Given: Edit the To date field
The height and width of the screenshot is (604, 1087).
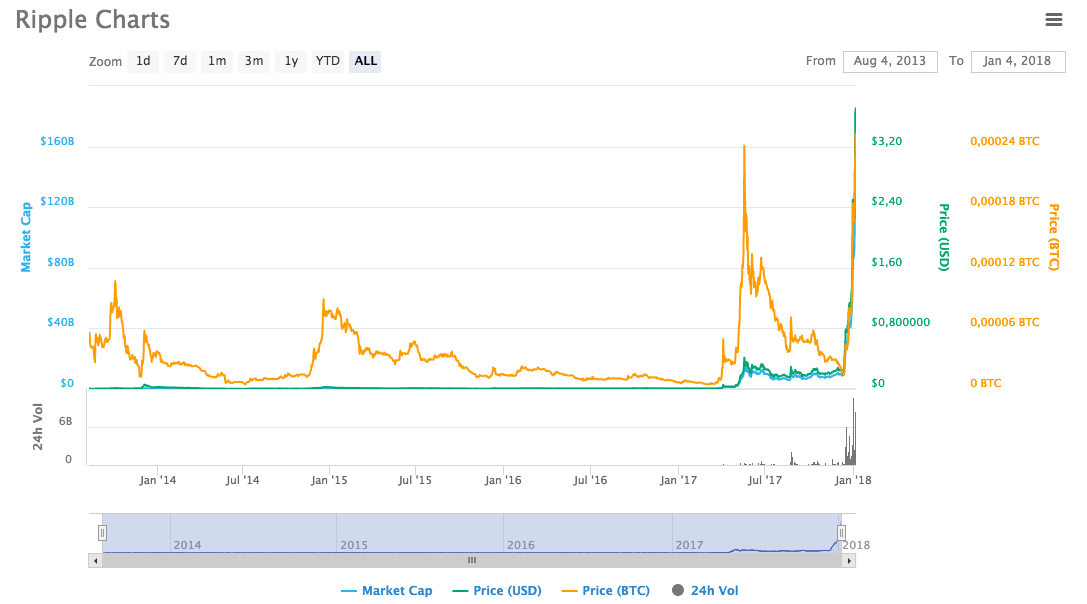Looking at the screenshot, I should click(x=1018, y=61).
